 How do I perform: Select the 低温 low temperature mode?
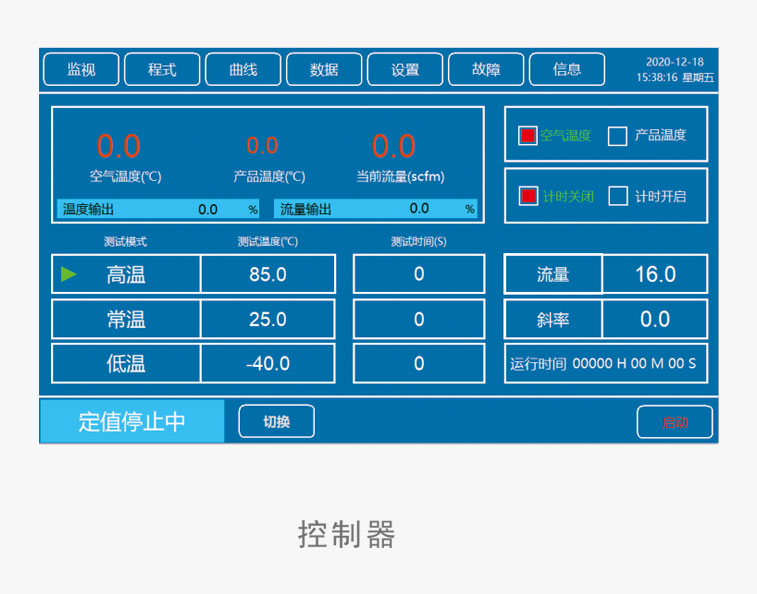click(126, 363)
